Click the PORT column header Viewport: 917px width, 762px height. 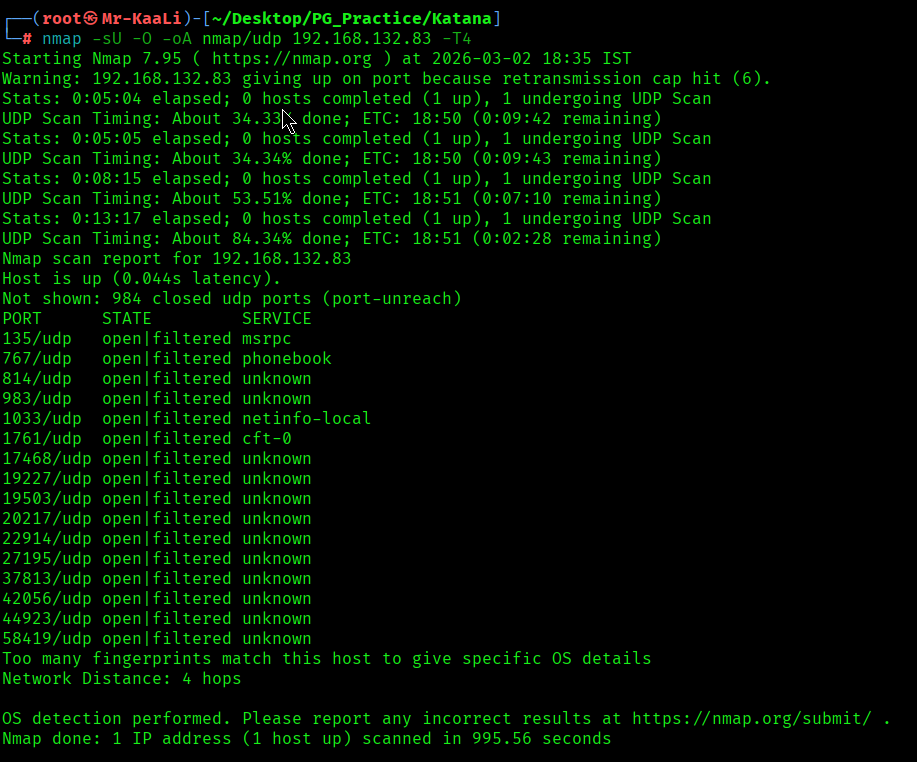click(22, 319)
